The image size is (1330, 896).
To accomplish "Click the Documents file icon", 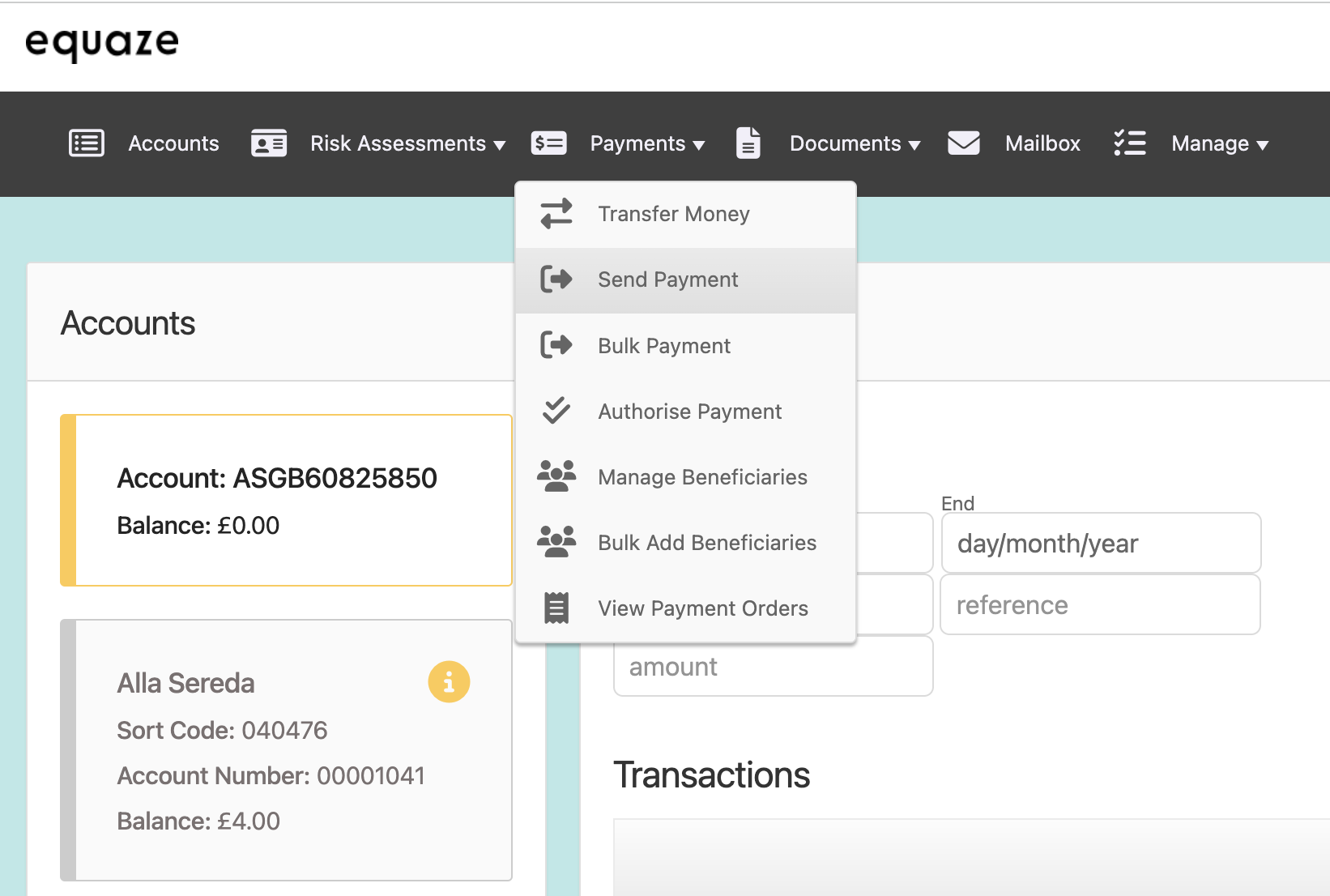I will click(748, 143).
